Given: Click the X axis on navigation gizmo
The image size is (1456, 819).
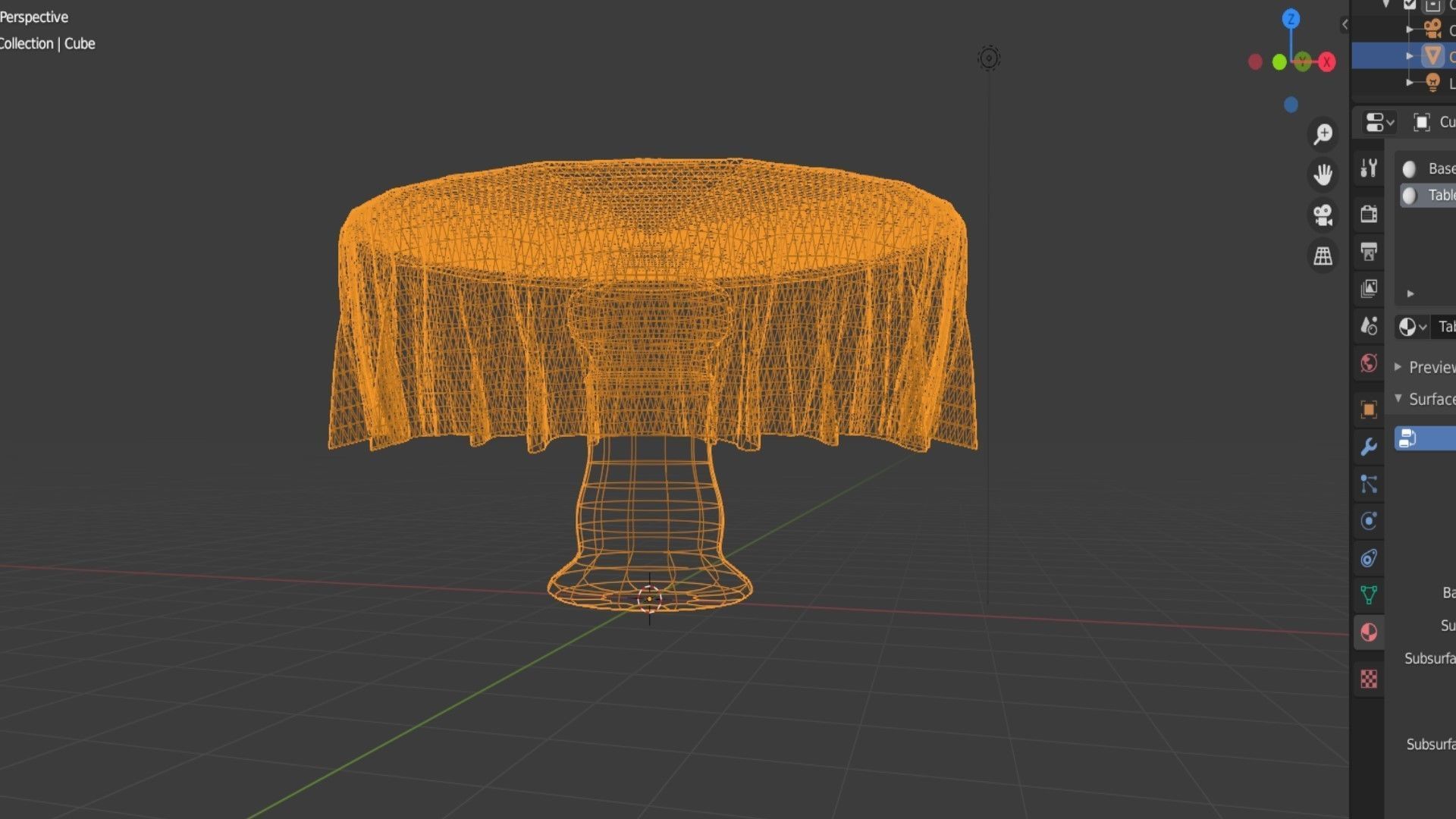Looking at the screenshot, I should click(1326, 62).
